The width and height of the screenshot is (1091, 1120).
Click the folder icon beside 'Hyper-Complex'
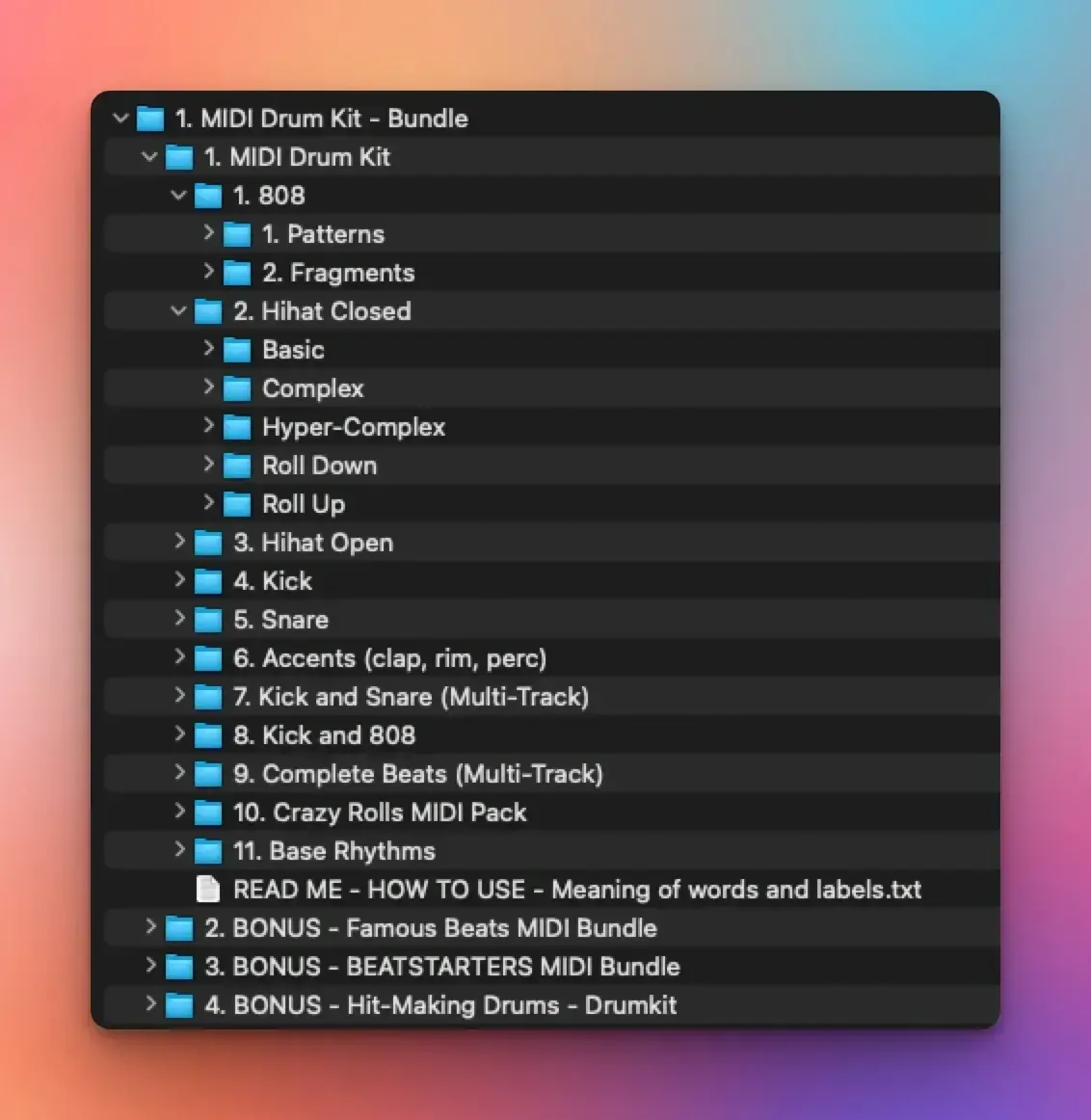(237, 427)
